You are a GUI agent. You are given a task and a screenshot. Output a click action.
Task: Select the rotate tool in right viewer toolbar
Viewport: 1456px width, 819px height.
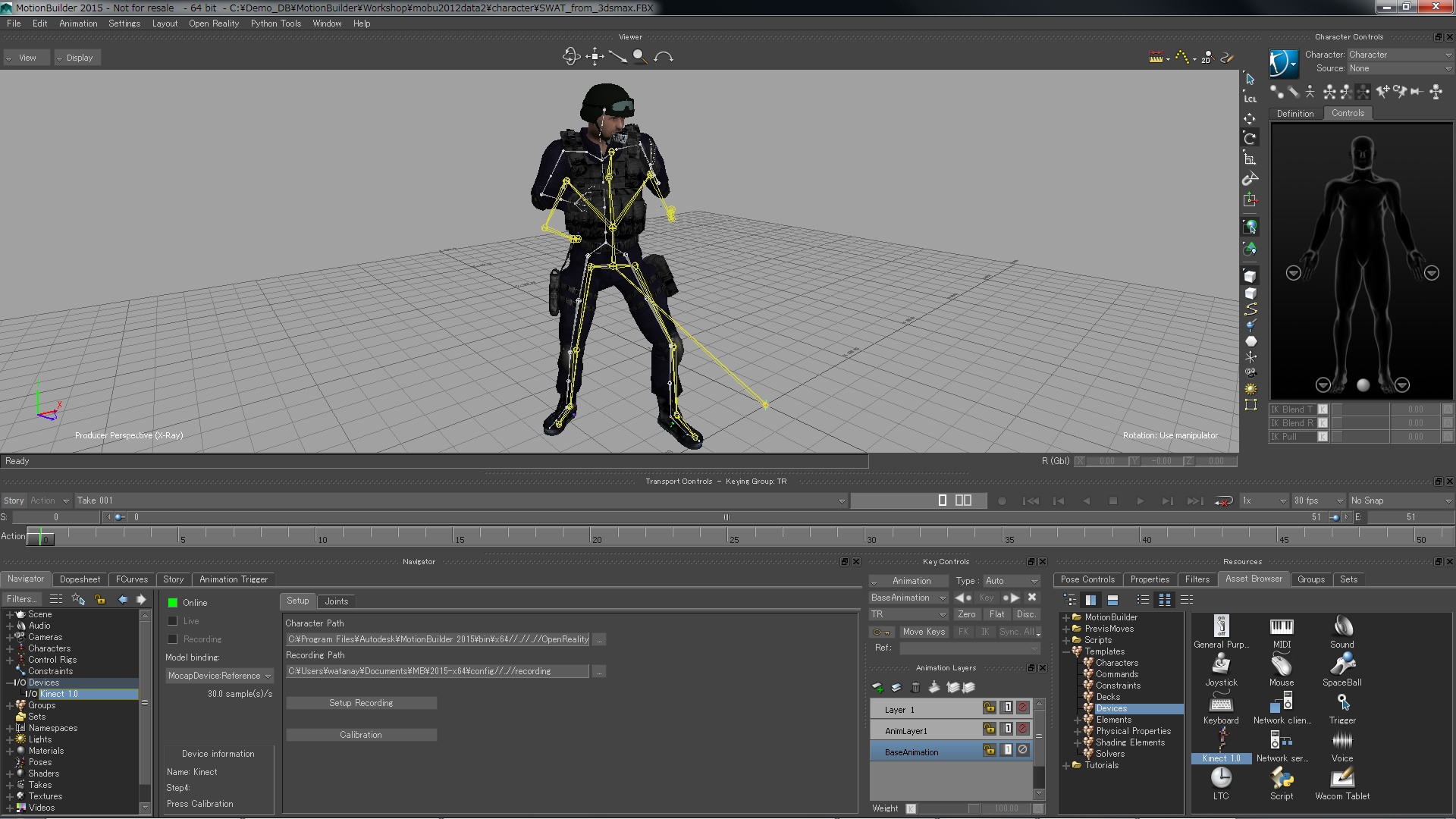click(x=1250, y=138)
